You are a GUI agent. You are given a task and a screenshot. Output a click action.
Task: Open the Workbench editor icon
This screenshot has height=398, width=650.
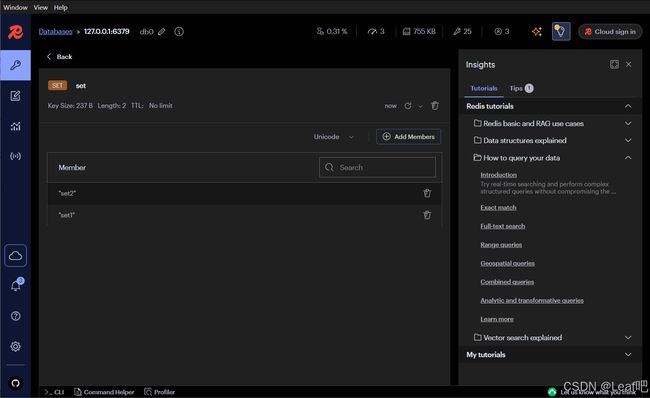tap(15, 96)
